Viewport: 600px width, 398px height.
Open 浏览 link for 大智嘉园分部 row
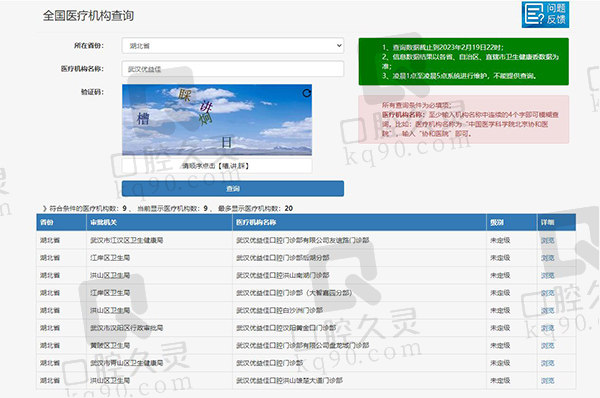coord(548,293)
